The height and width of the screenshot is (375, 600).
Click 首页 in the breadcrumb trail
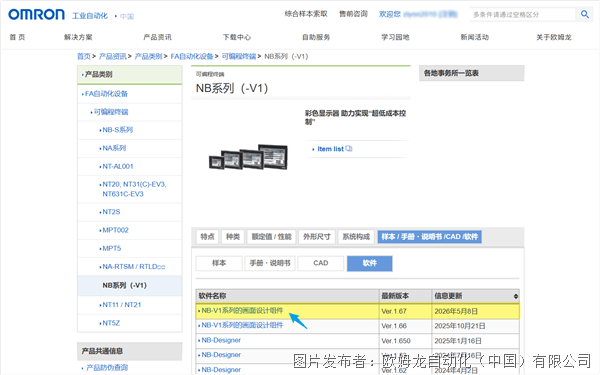coord(84,56)
